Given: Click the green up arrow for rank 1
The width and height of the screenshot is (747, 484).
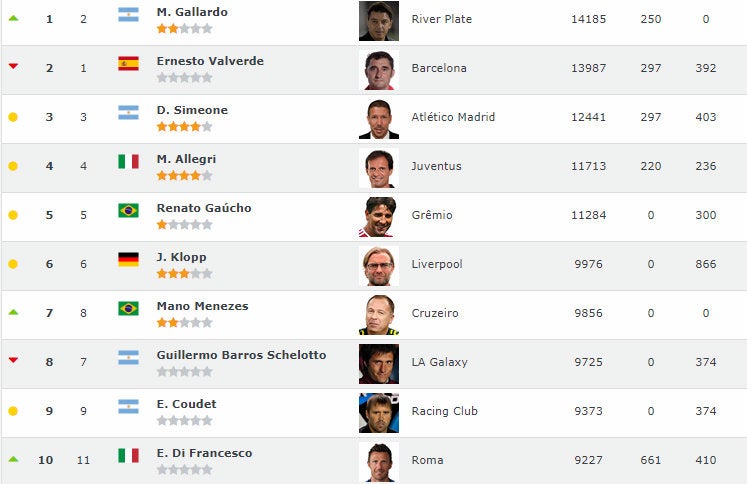Looking at the screenshot, I should point(13,19).
